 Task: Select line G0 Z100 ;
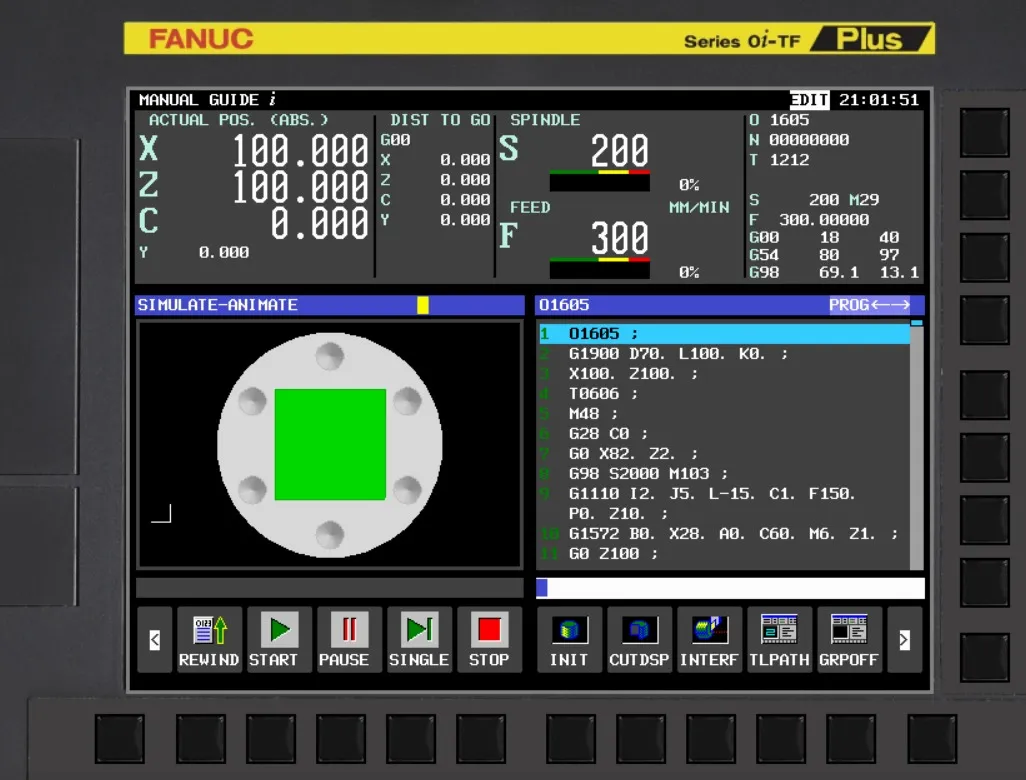coord(724,554)
